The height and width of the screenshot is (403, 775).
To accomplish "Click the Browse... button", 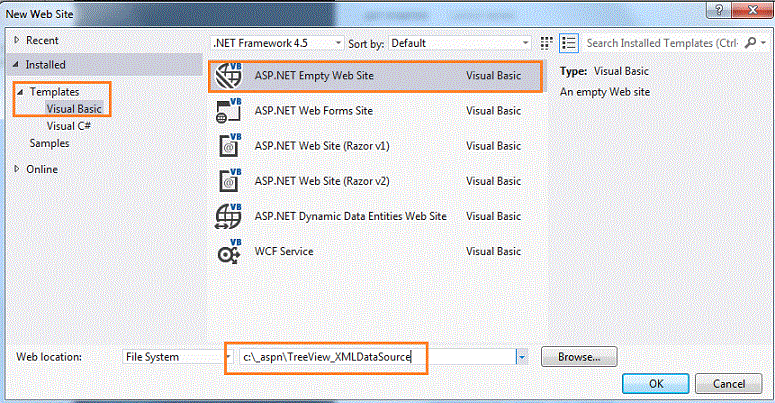I will 579,357.
